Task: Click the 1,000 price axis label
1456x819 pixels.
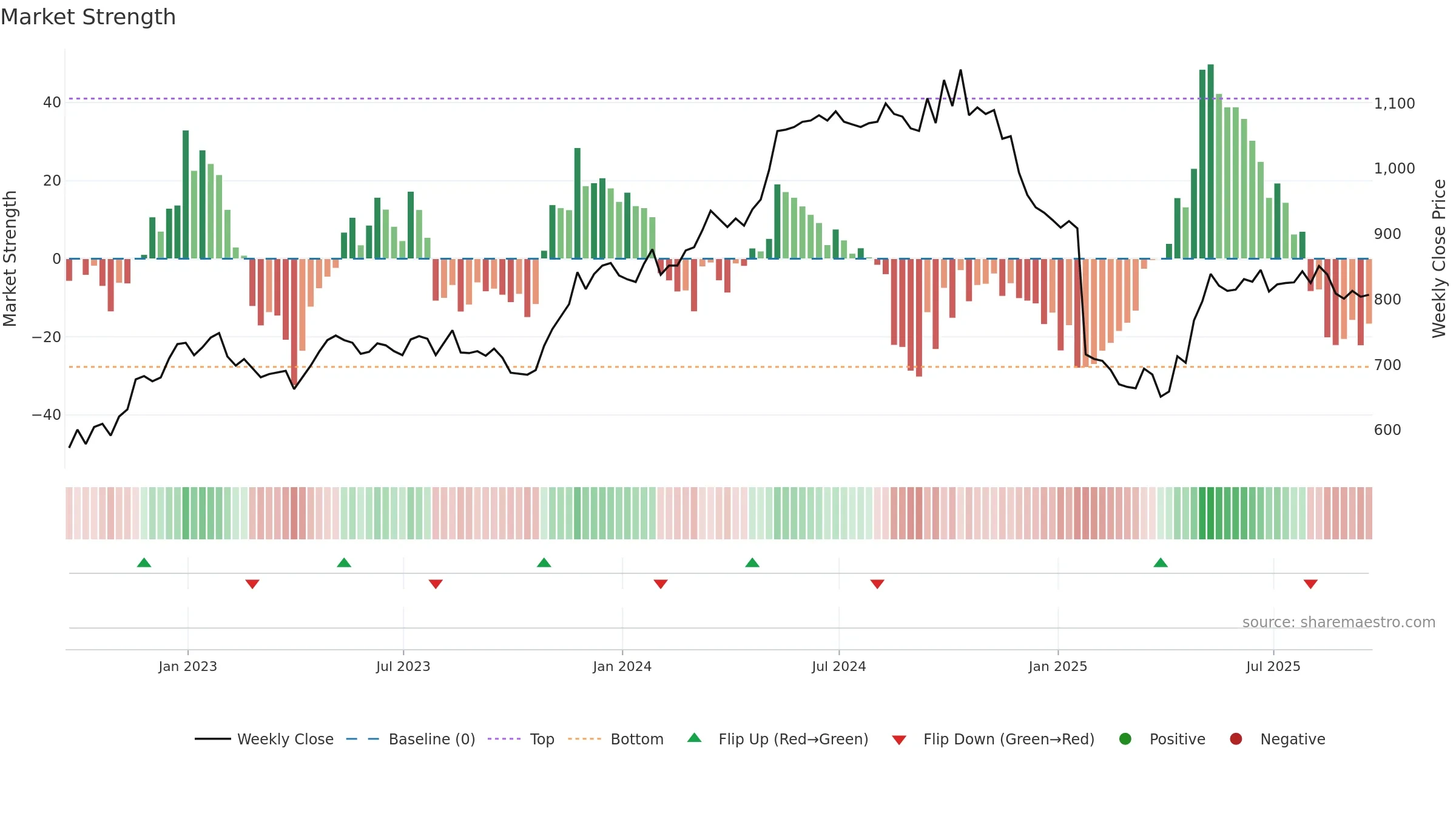Action: [1394, 168]
